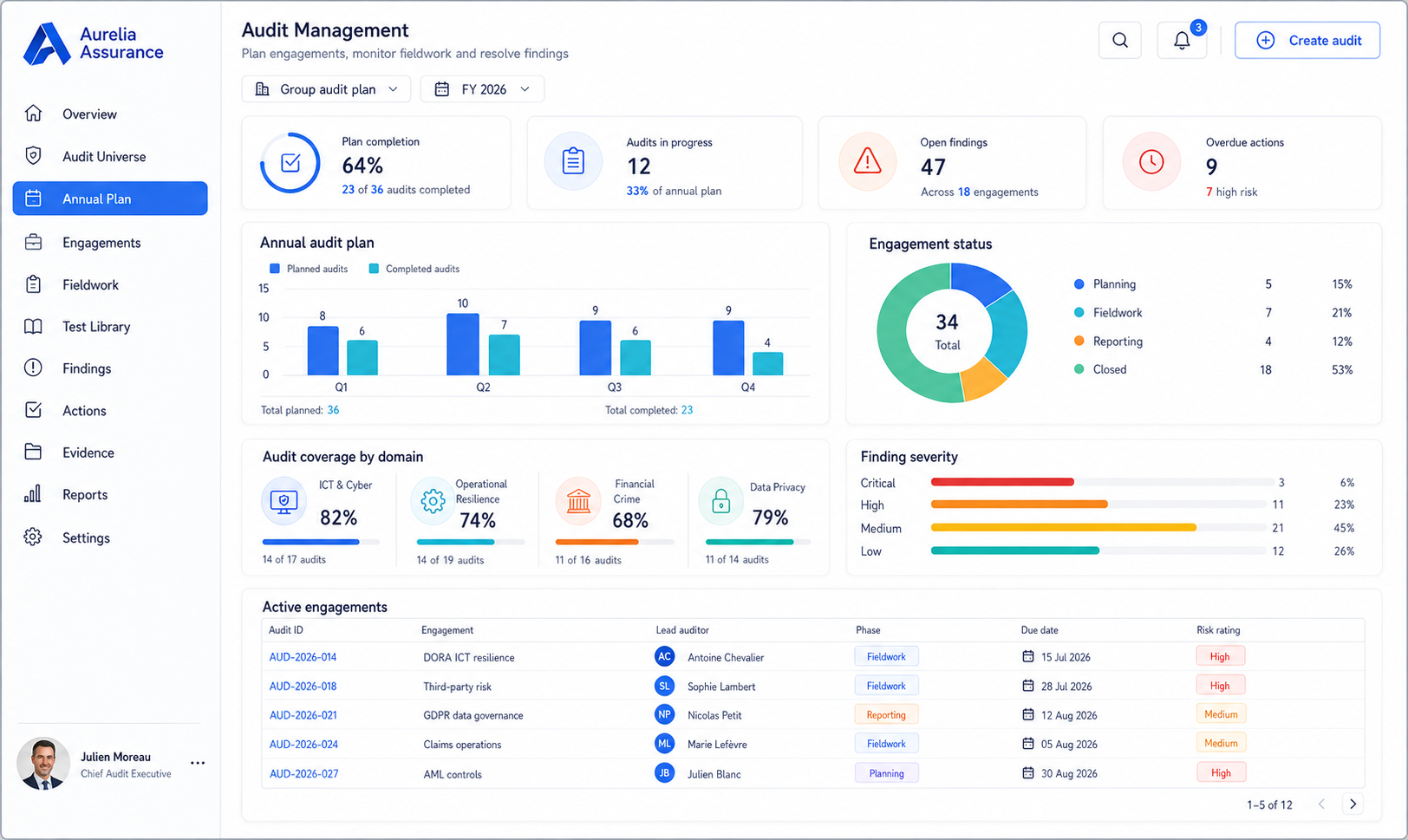Click the Evidence folder icon

33,452
